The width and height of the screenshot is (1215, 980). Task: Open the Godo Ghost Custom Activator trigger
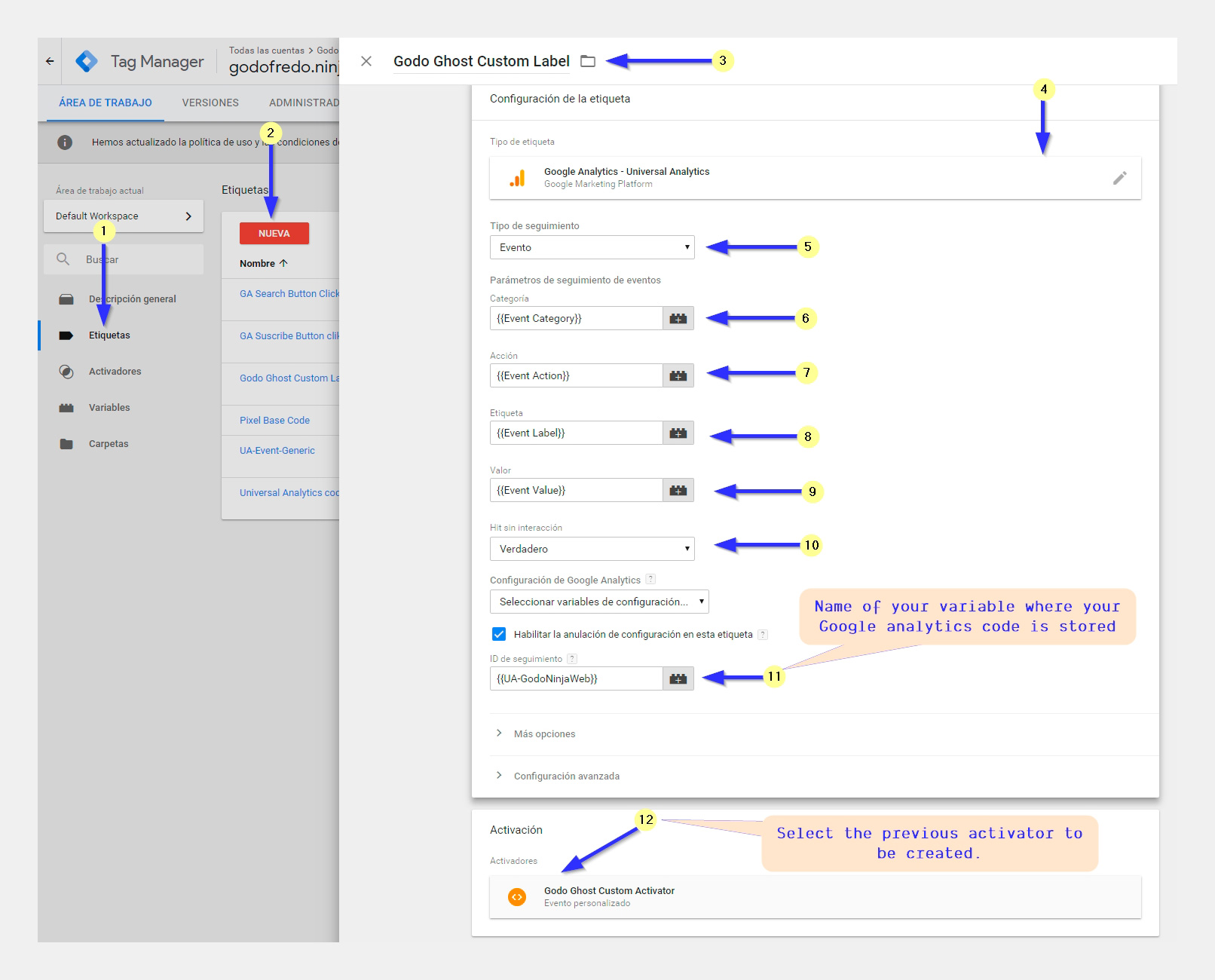point(816,897)
